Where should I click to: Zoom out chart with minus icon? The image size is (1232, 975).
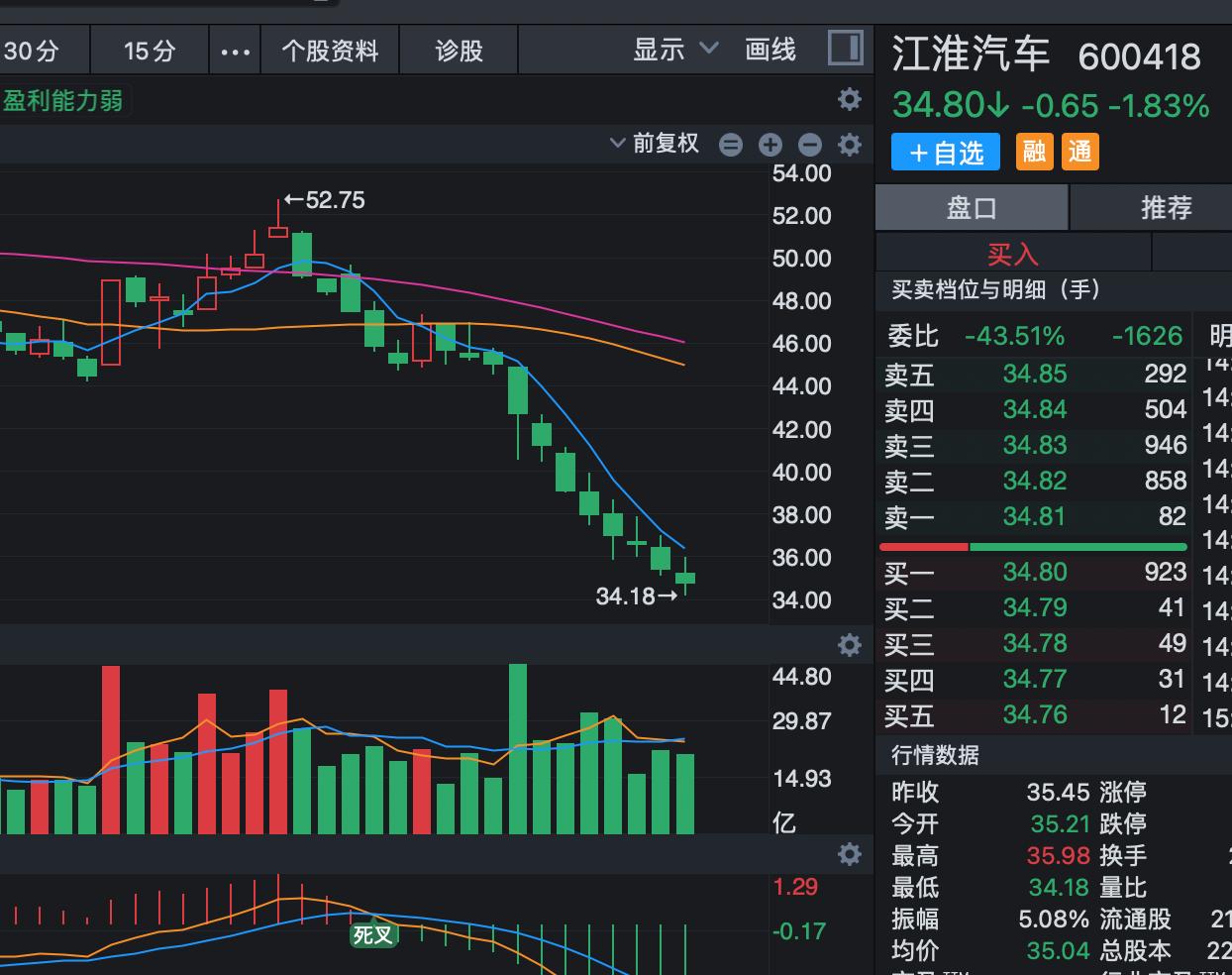click(810, 145)
